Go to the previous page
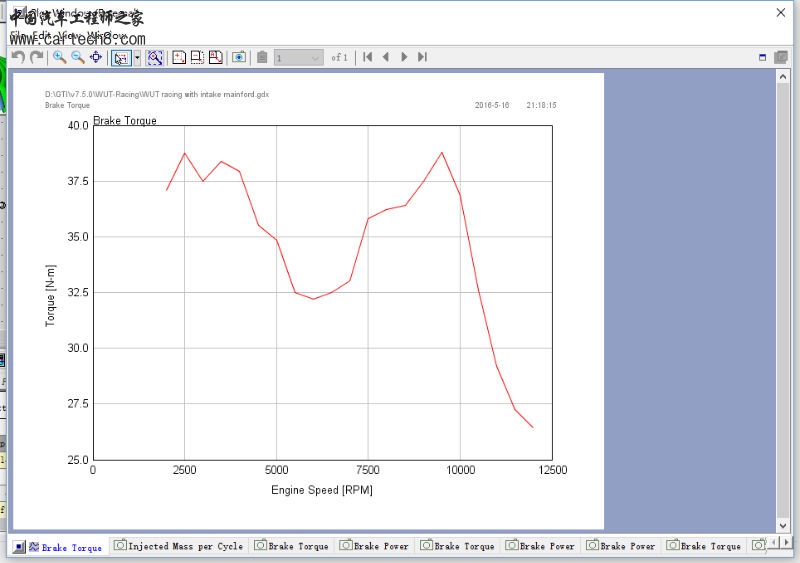800x563 pixels. pos(386,57)
